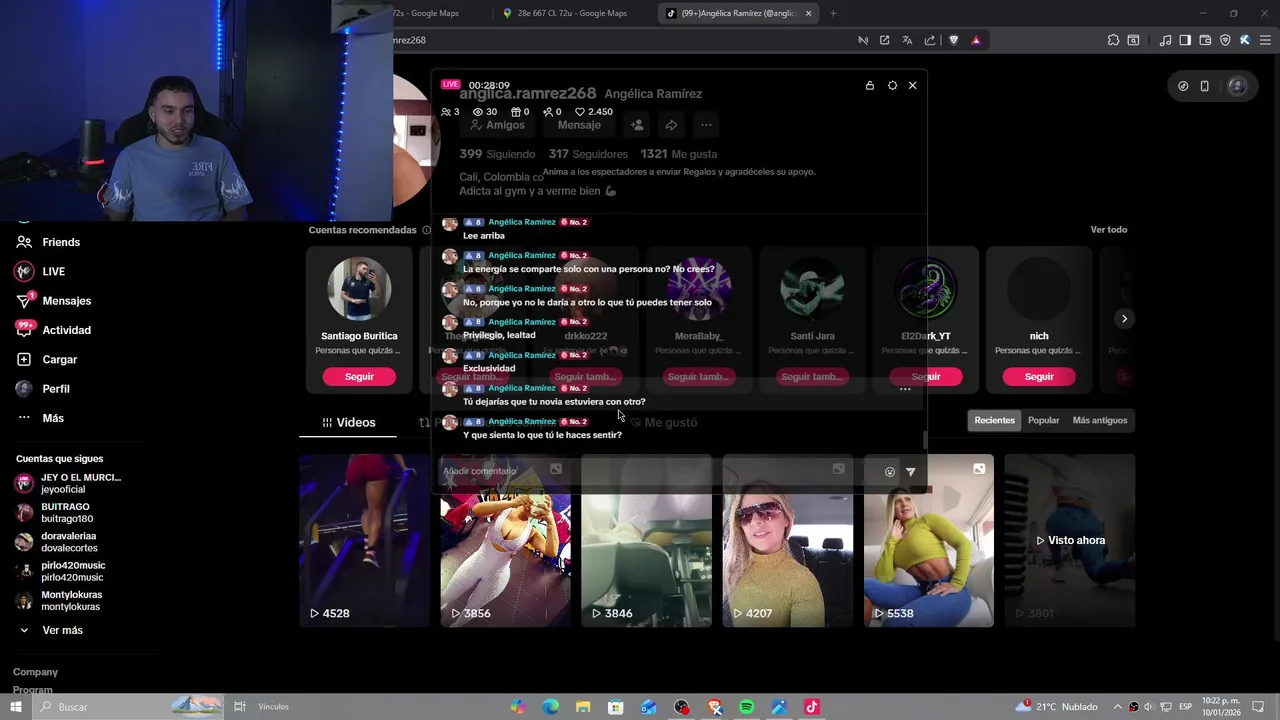Open a new browser tab plus button

pyautogui.click(x=833, y=13)
